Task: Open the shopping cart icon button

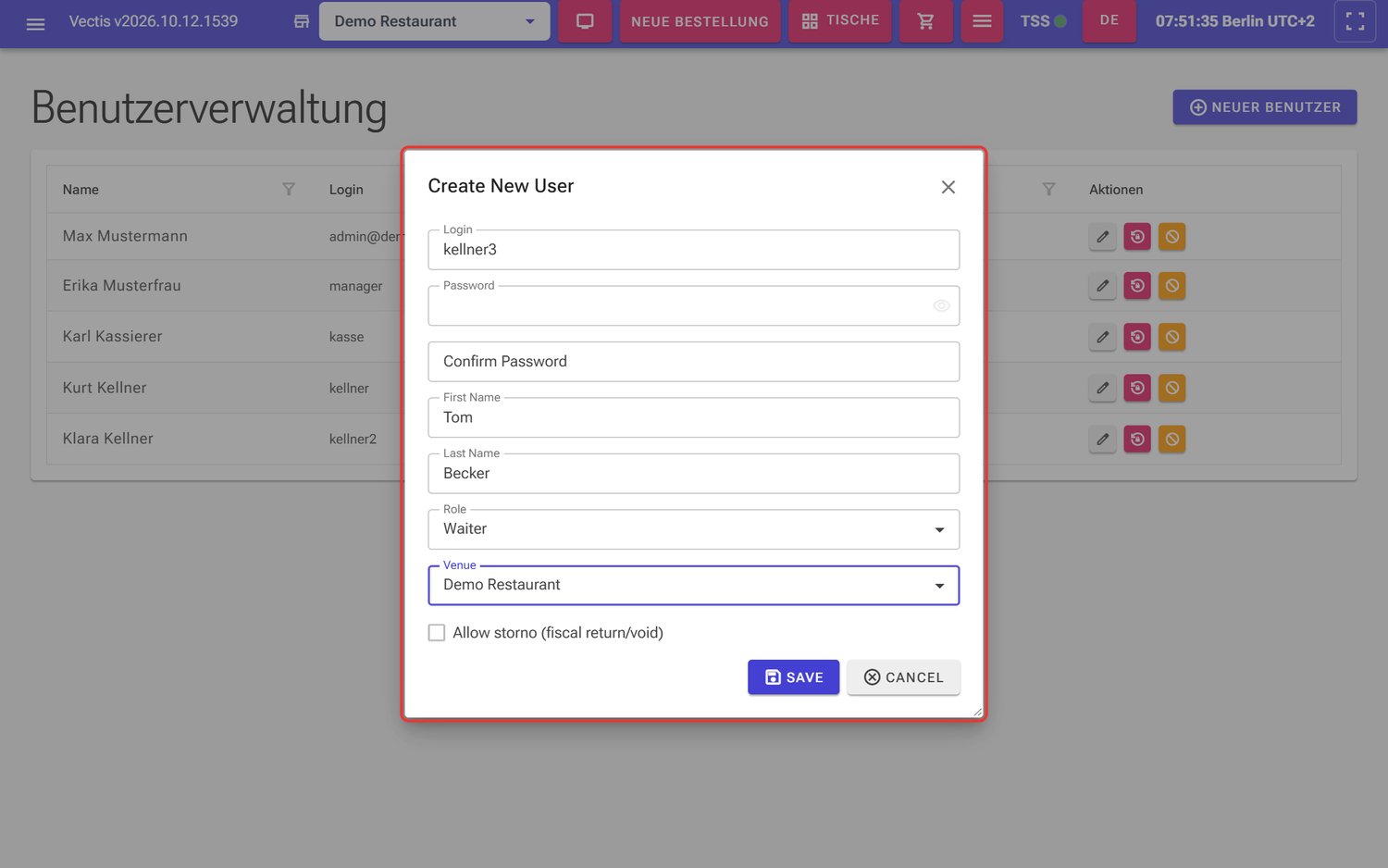Action: (x=925, y=21)
